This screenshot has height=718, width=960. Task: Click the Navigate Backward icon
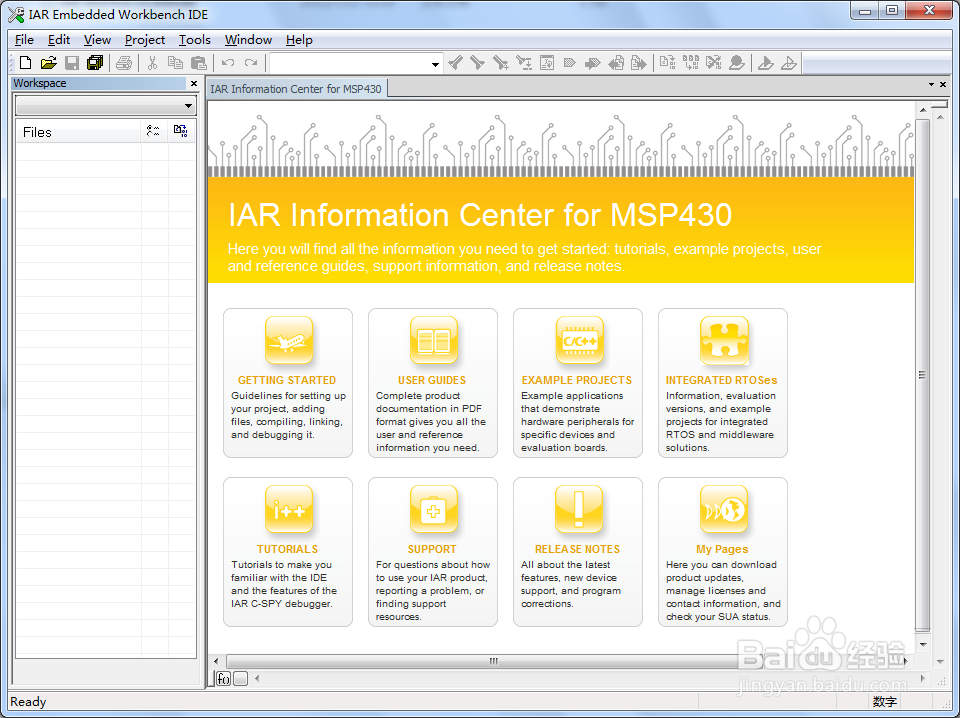pyautogui.click(x=616, y=62)
